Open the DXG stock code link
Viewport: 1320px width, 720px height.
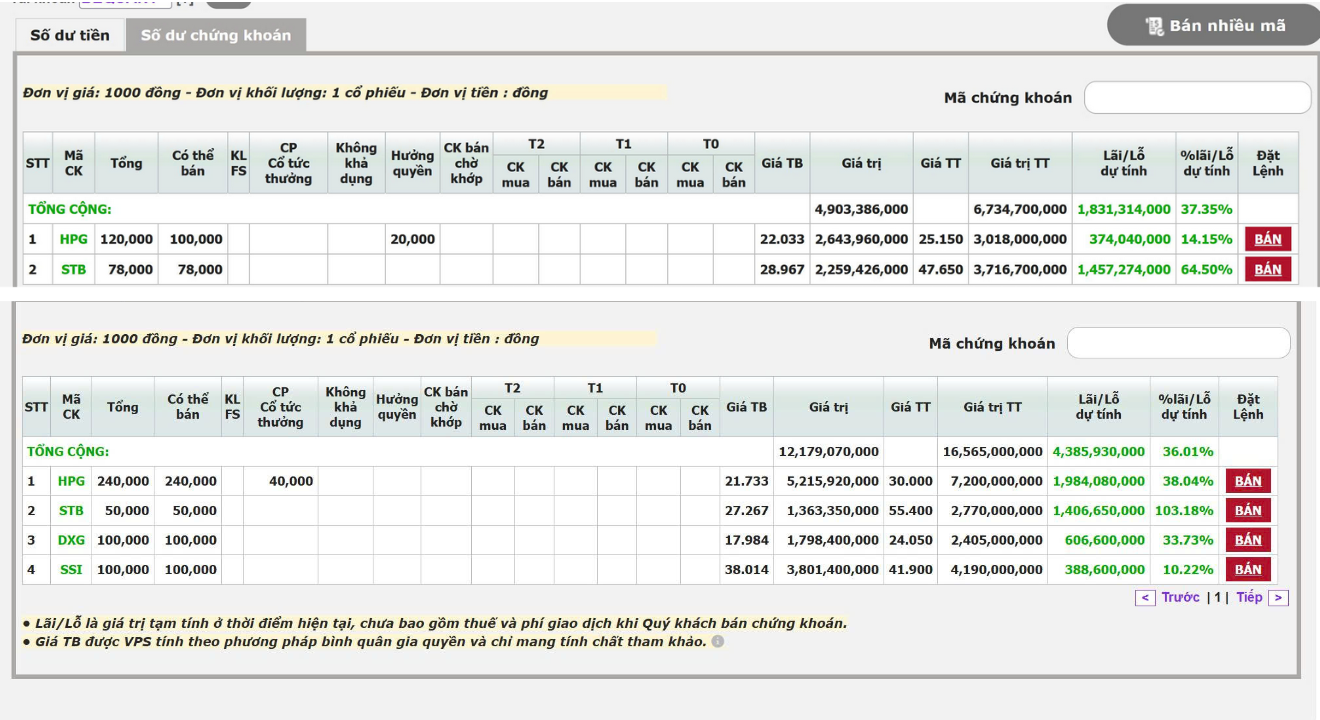tap(71, 540)
